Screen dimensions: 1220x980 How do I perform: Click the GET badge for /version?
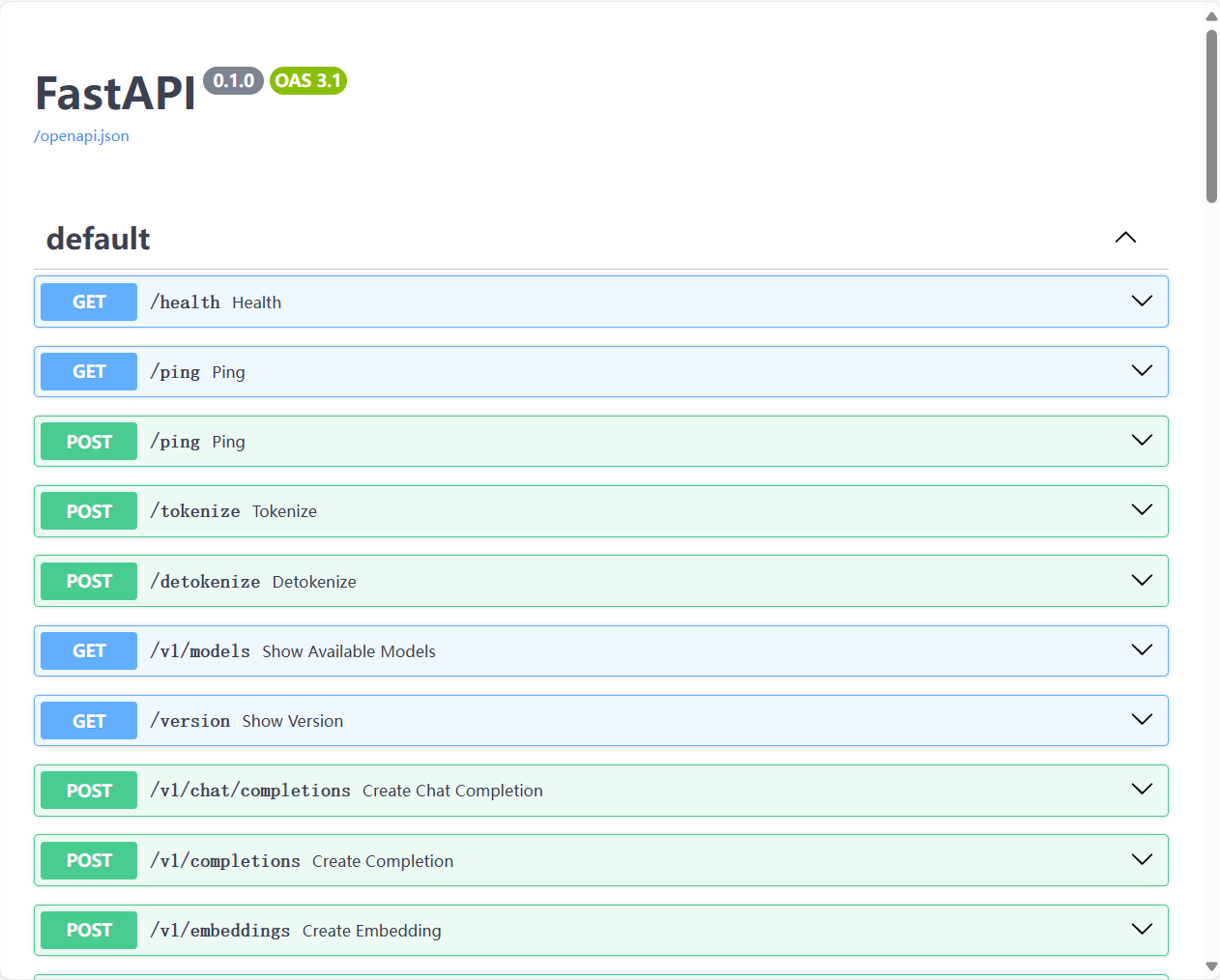[89, 720]
